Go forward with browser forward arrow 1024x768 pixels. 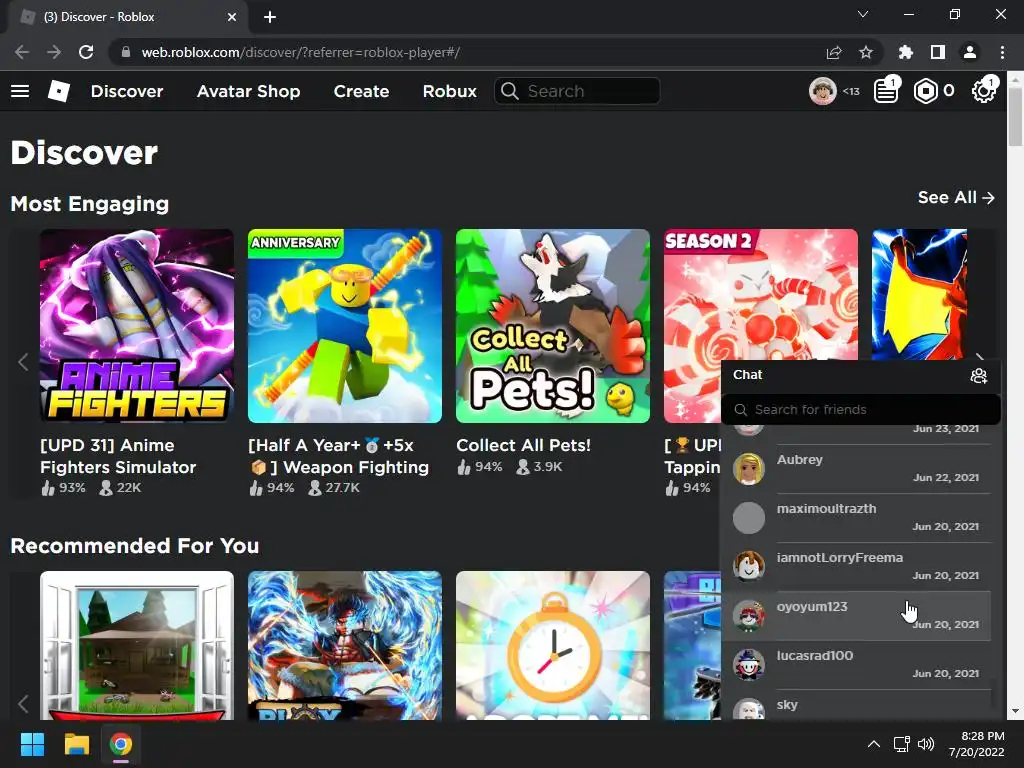[x=54, y=52]
